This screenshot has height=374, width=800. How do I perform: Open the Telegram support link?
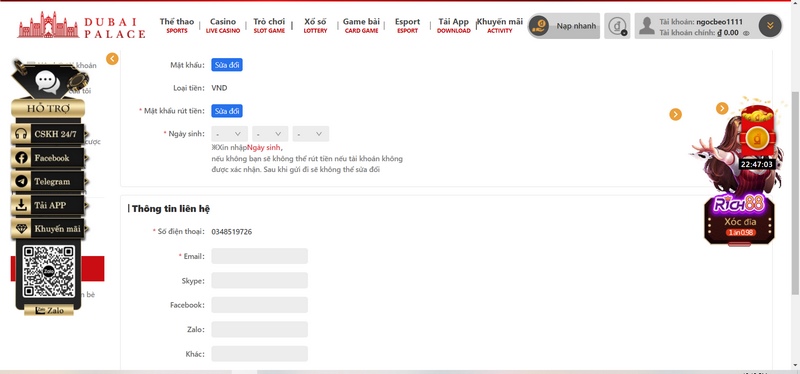coord(47,182)
